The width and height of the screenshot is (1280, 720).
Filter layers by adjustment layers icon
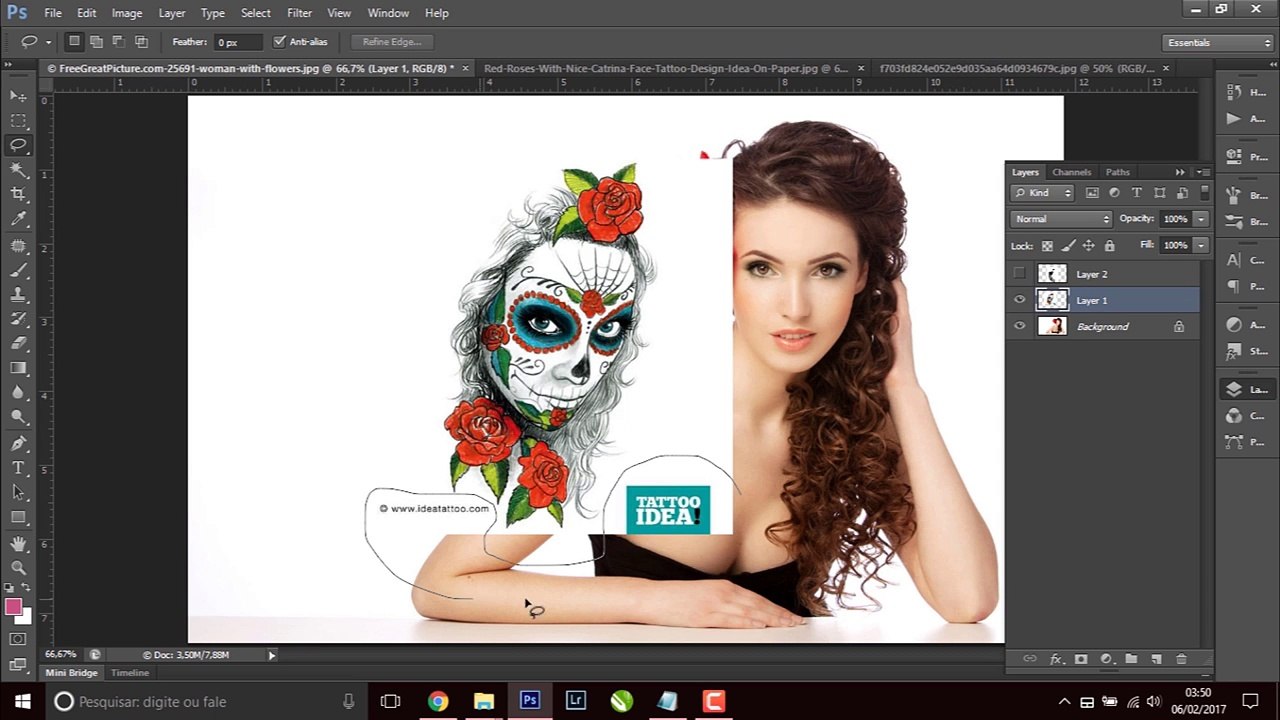pyautogui.click(x=1114, y=193)
